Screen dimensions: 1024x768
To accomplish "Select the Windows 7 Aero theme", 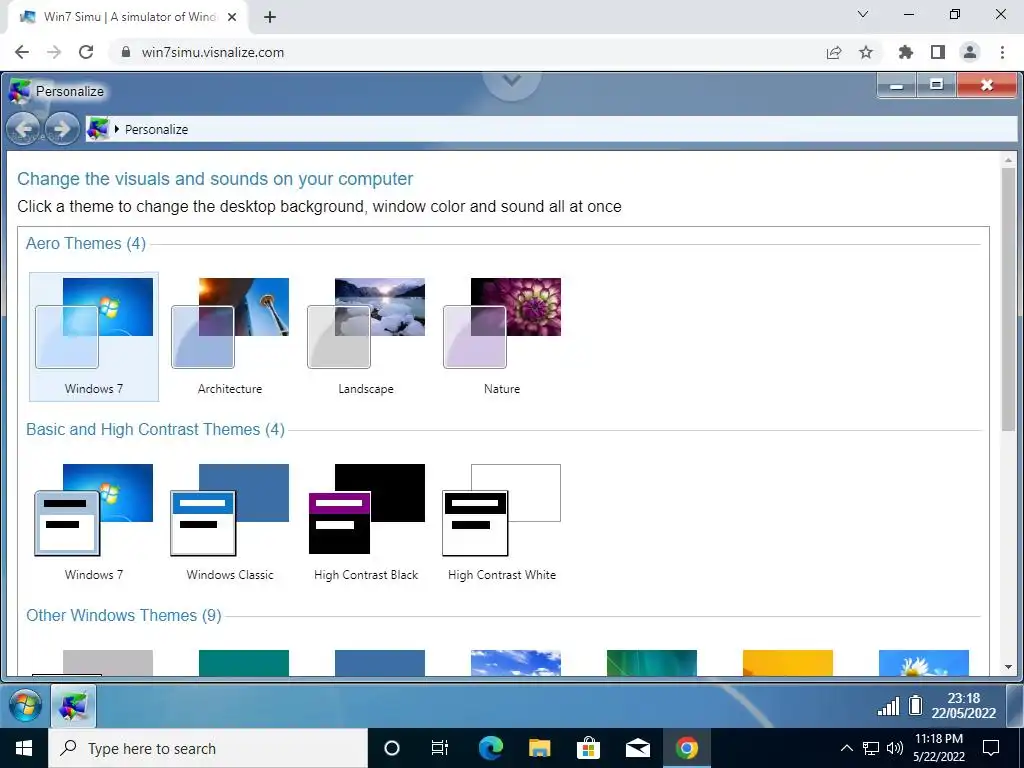I will (94, 336).
